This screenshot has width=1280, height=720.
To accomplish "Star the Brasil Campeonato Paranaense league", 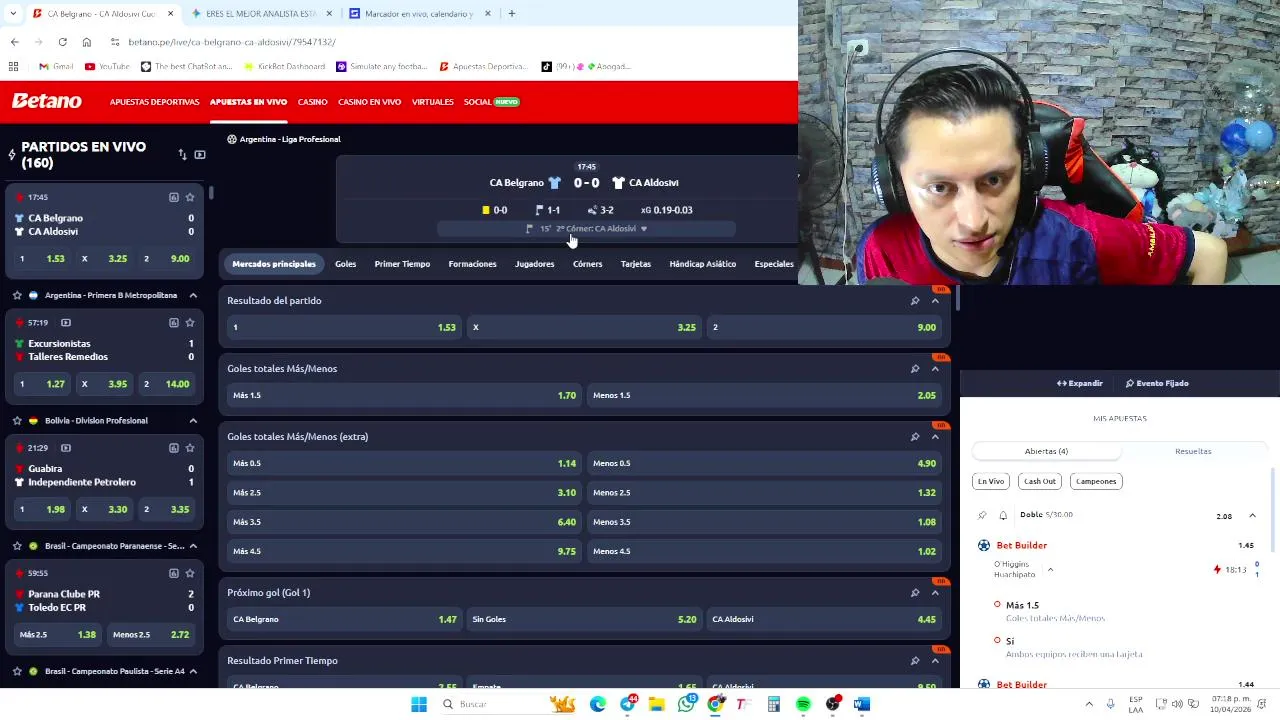I will coord(17,546).
